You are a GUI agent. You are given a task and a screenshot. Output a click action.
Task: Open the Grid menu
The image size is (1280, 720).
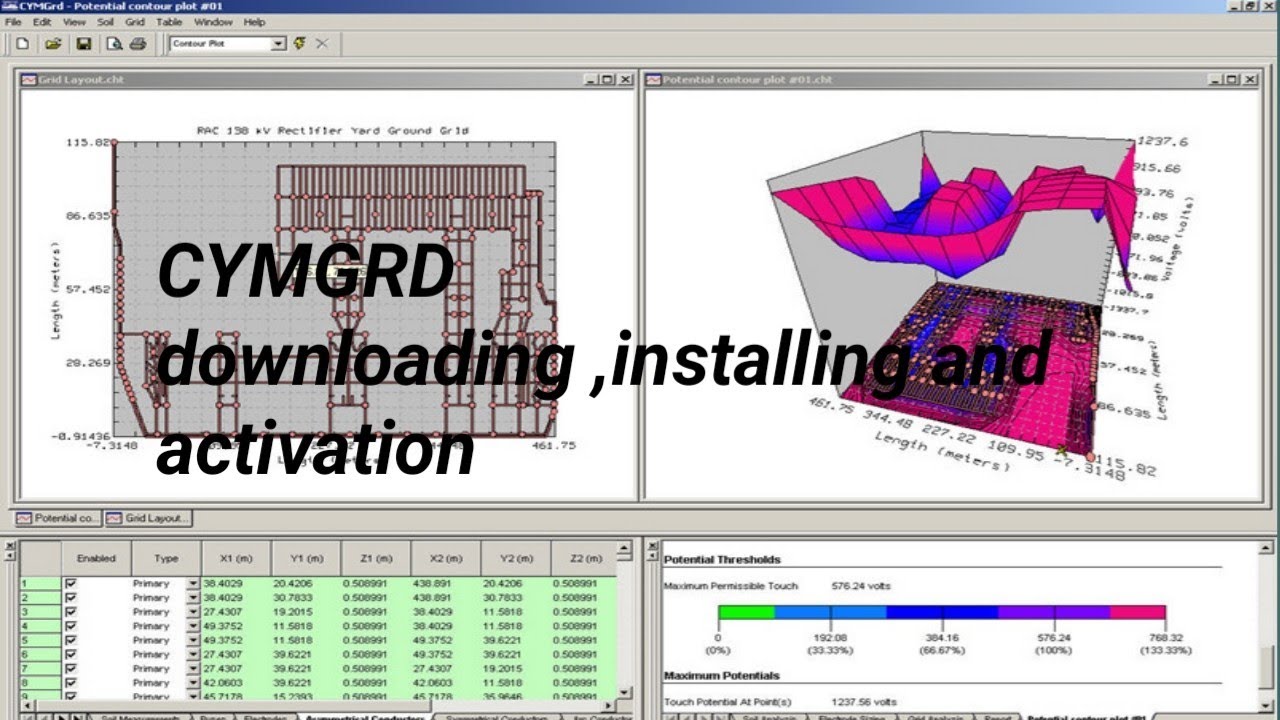135,21
